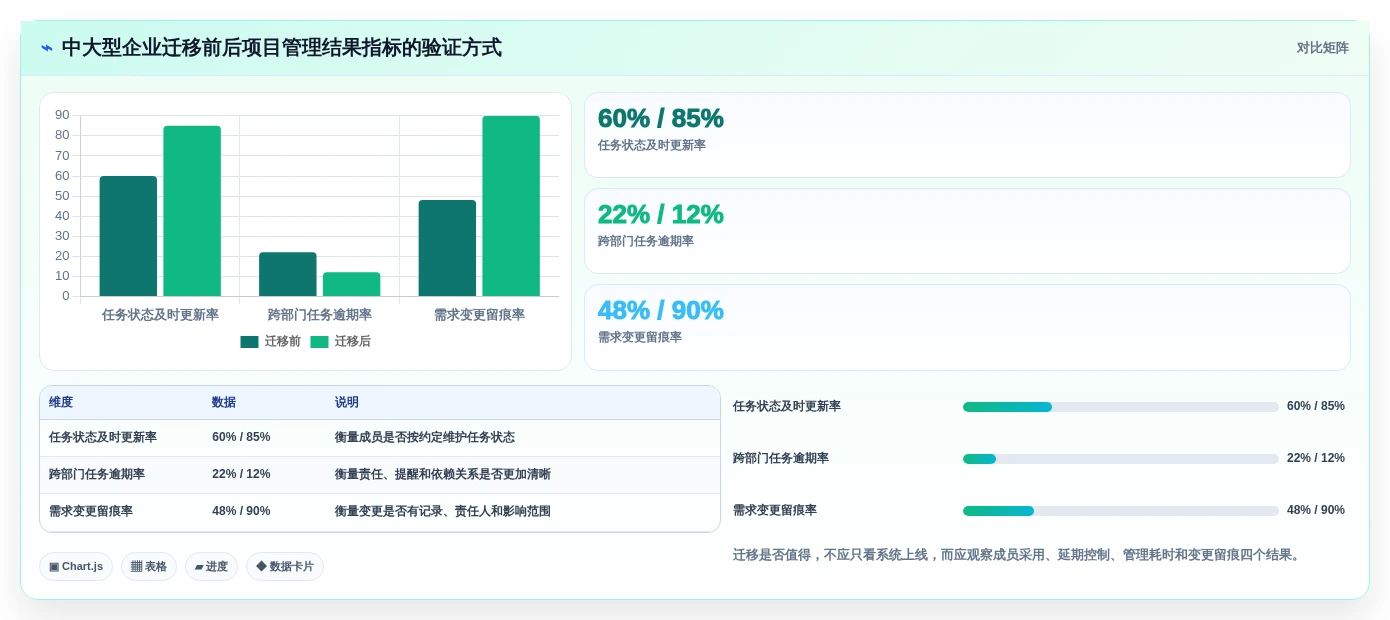
Task: Open the 22% / 12% data card
Action: [x=967, y=231]
